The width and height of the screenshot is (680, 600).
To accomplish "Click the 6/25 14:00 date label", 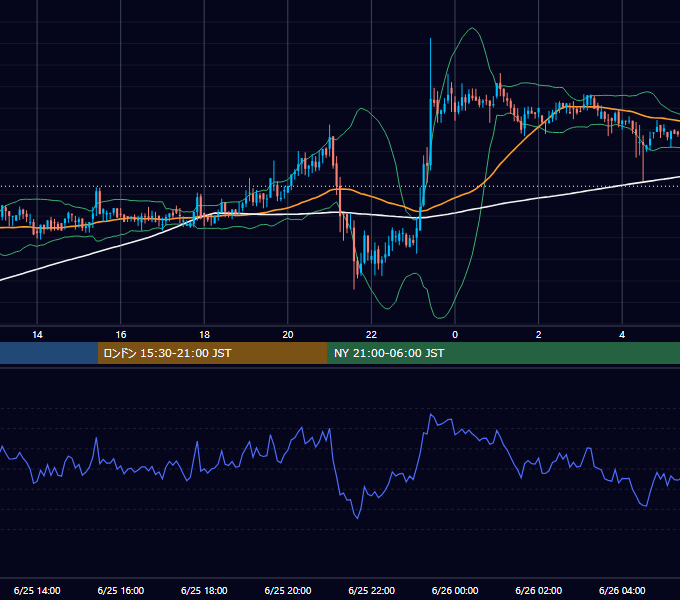I will [37, 590].
